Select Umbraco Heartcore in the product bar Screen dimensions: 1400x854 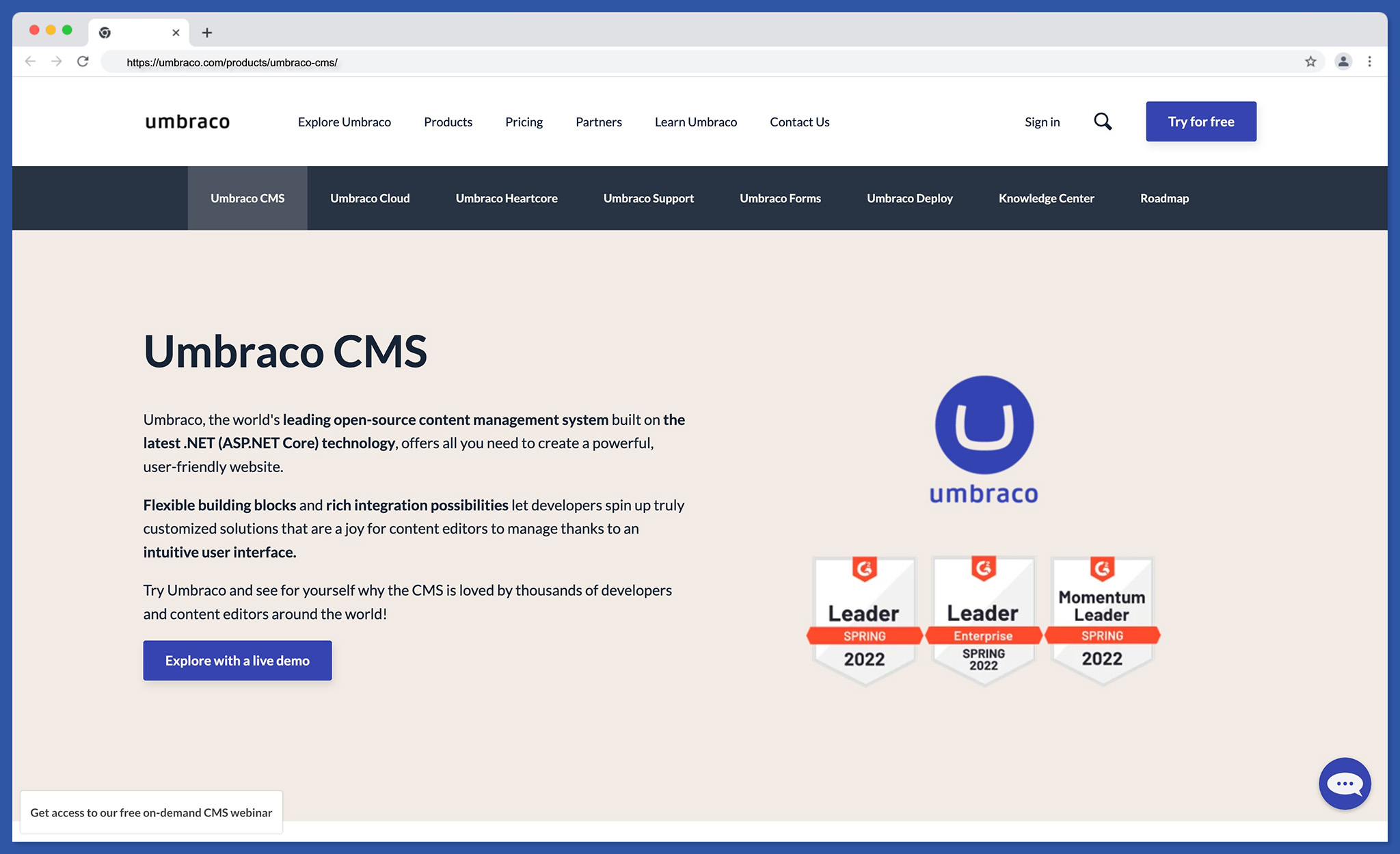[x=506, y=198]
